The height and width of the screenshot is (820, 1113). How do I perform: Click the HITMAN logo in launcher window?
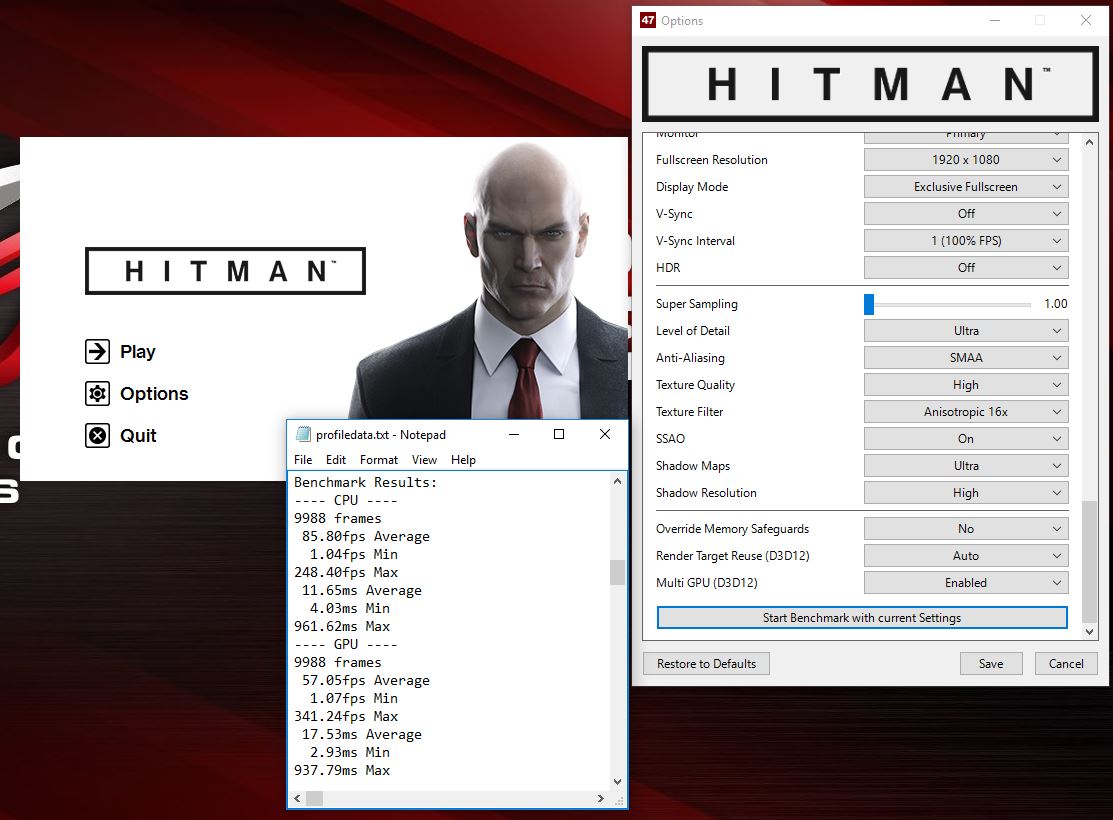coord(225,270)
